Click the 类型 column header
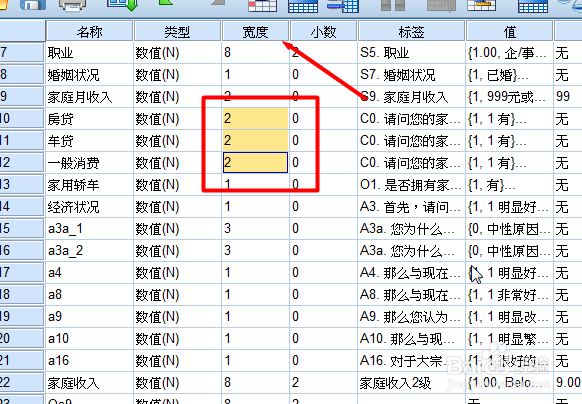This screenshot has height=404, width=582. 177,32
